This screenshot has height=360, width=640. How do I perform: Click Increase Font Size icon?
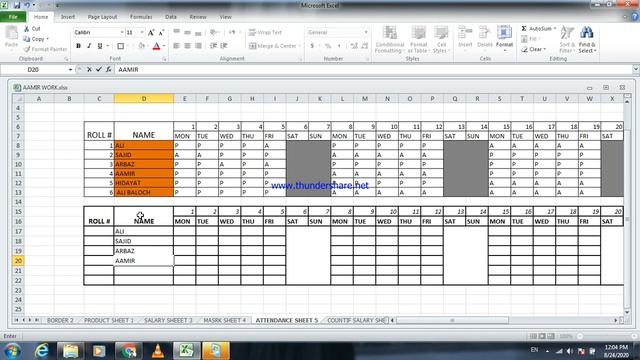point(151,33)
